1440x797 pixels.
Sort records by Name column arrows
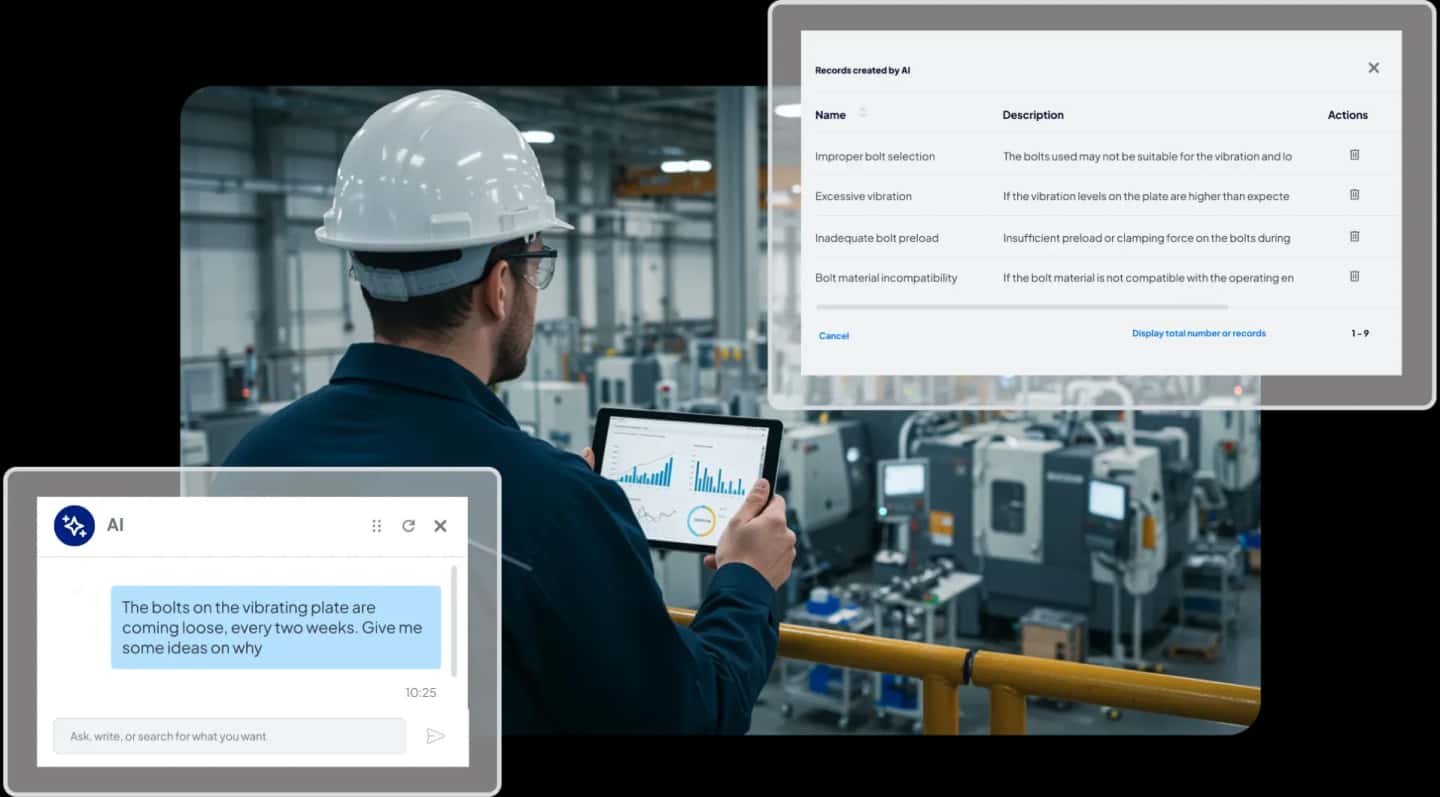862,113
